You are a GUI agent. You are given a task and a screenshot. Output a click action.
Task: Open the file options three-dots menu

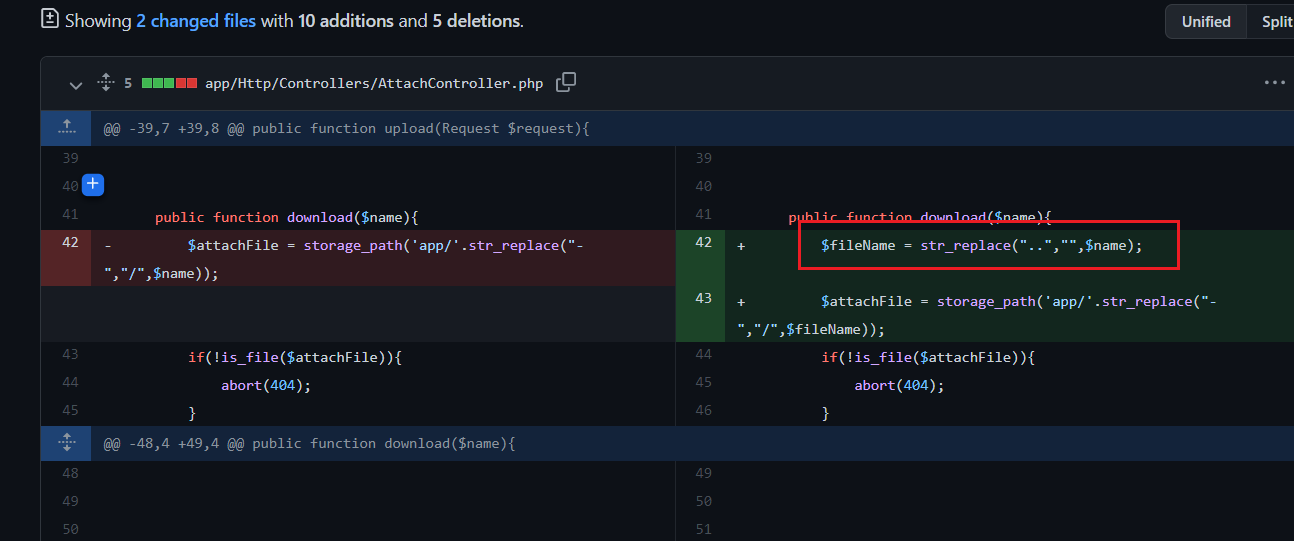(1273, 83)
